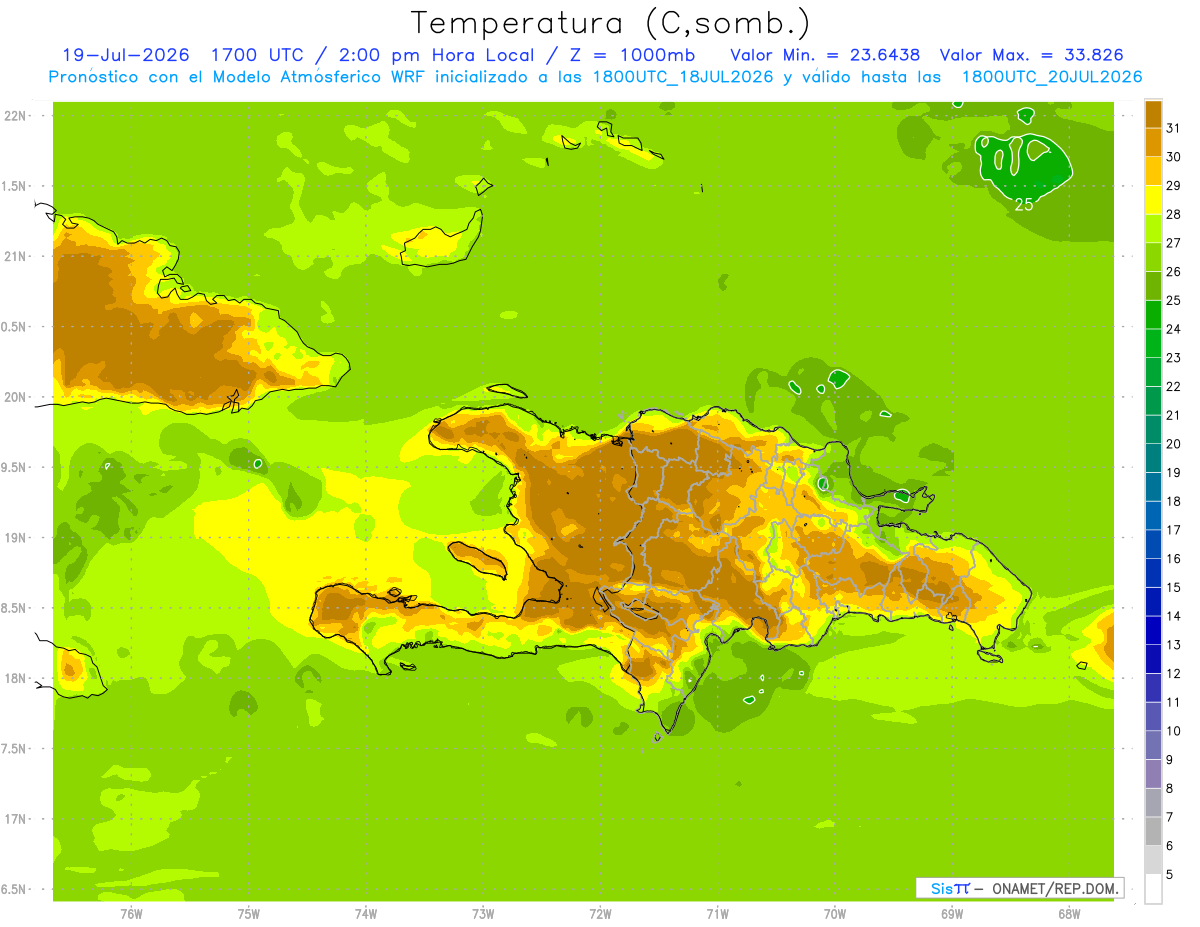
Task: Click the "72W" longitude axis label
Action: click(601, 914)
